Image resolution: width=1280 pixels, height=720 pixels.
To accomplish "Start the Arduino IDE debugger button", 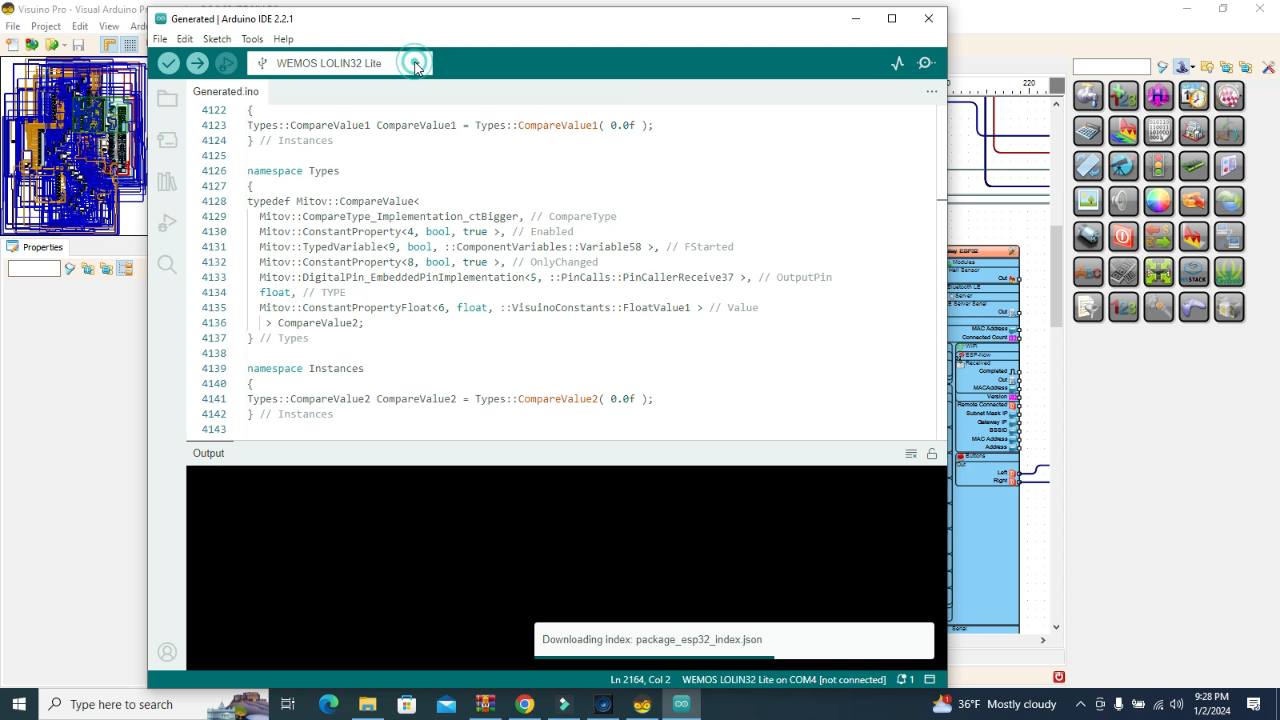I will pos(227,63).
